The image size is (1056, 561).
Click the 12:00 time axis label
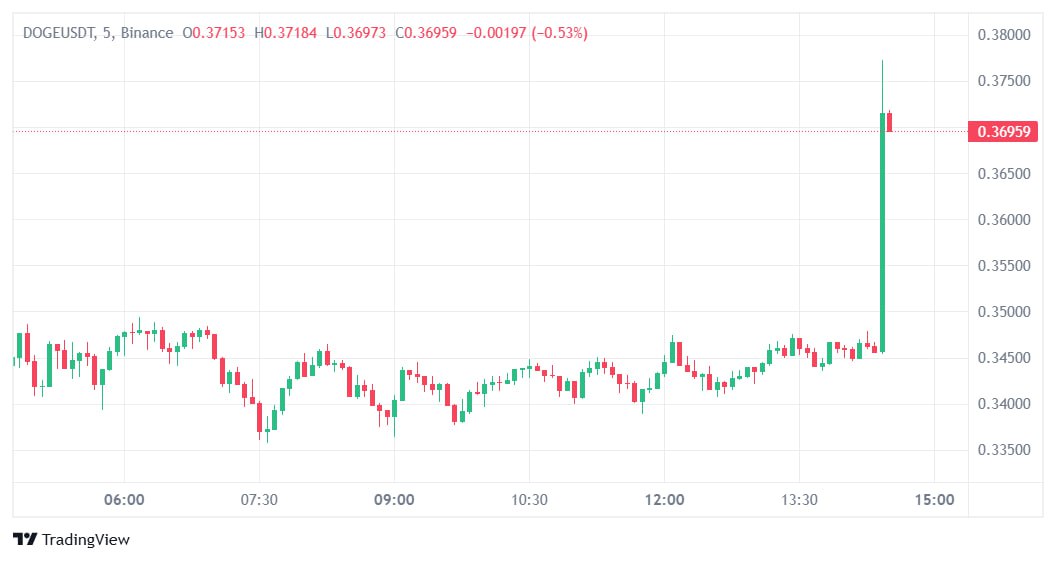(664, 500)
